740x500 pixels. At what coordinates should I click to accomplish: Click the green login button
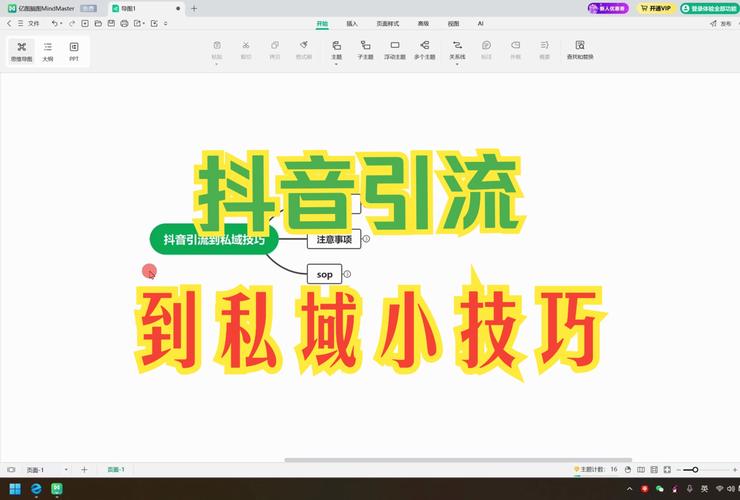click(710, 8)
